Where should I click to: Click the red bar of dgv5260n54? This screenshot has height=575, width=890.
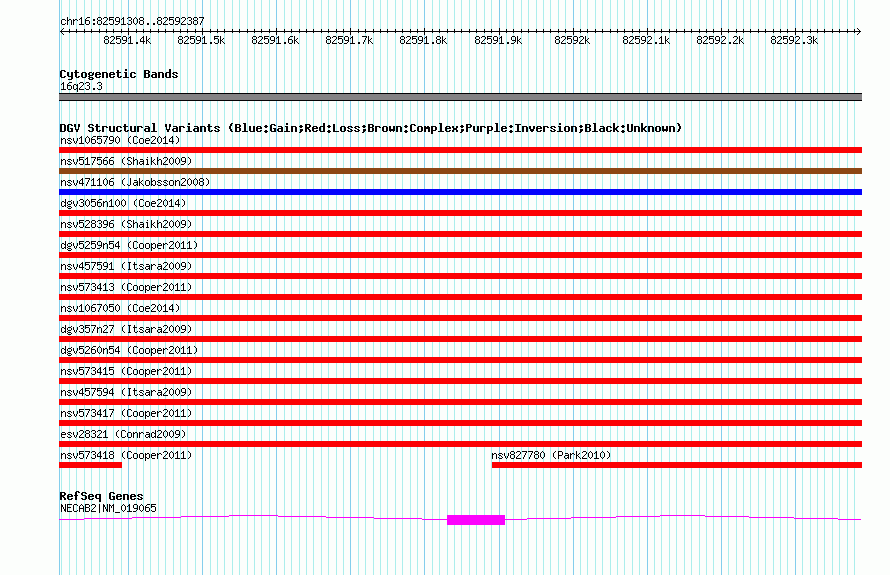[460, 360]
